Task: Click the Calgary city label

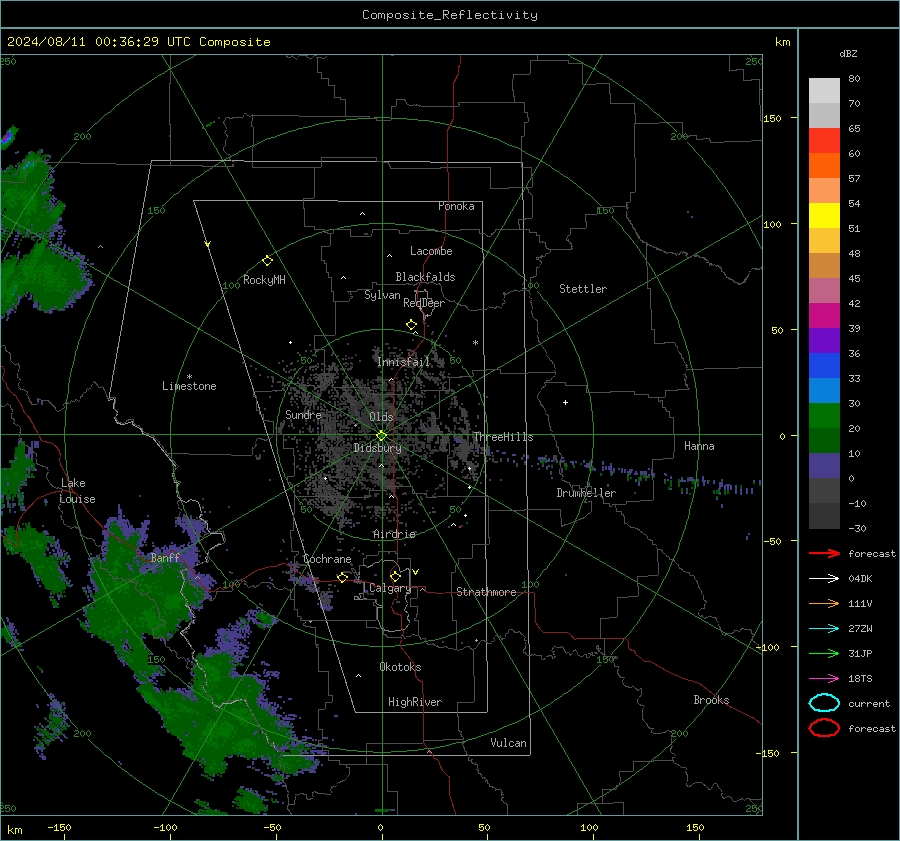Action: coord(390,588)
